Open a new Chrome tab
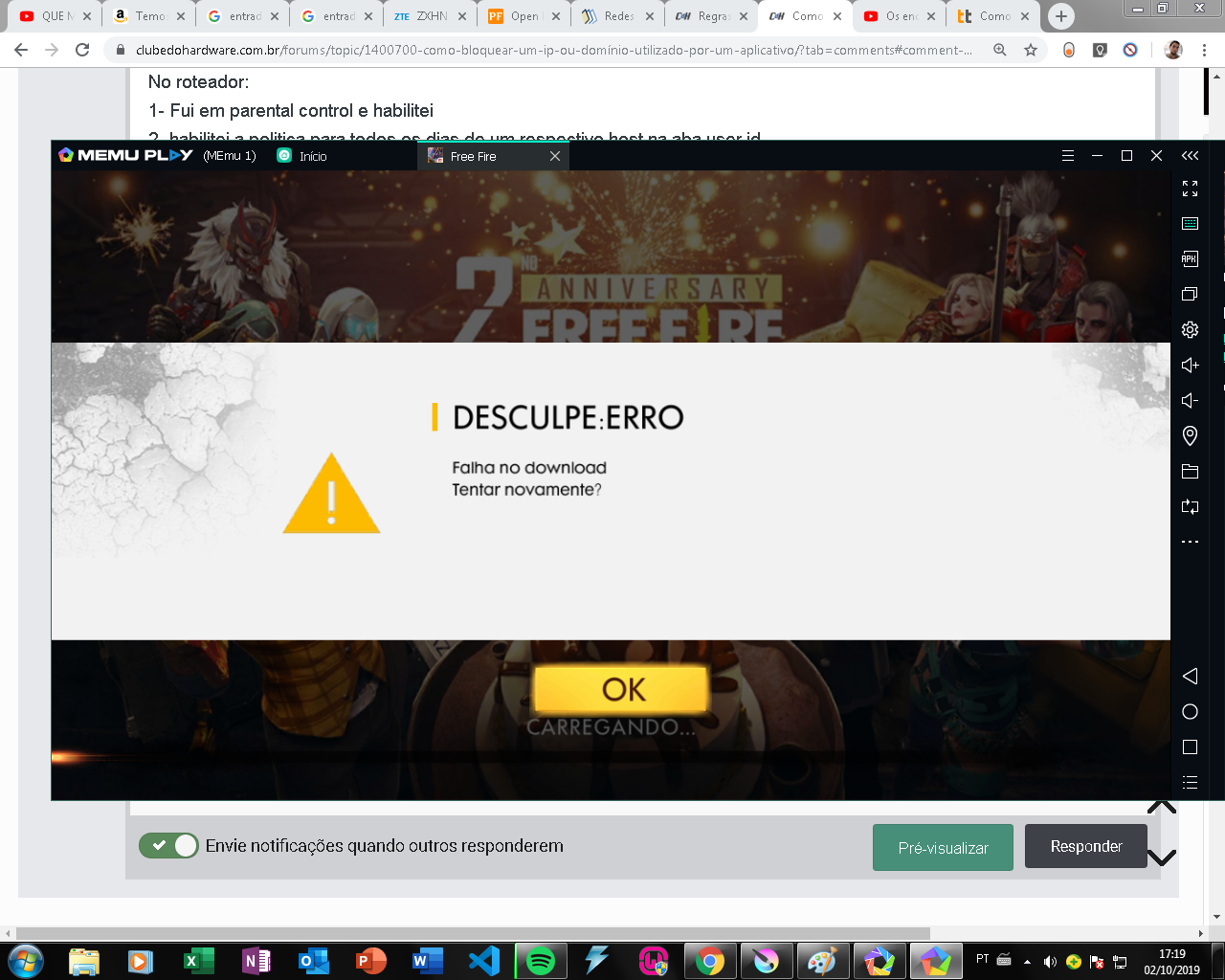The image size is (1225, 980). (x=1060, y=16)
